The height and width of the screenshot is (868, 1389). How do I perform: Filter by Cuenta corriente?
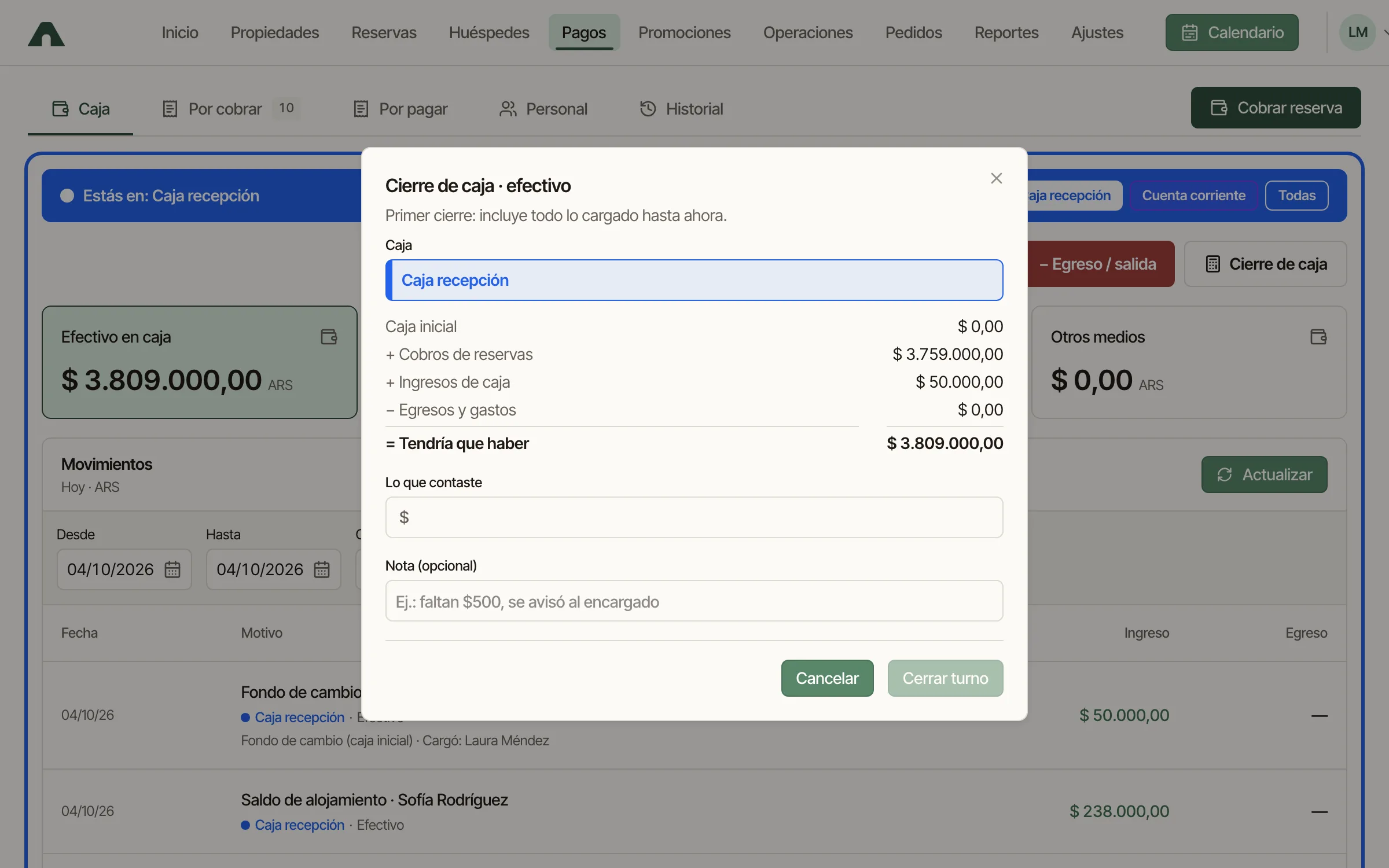pos(1193,196)
